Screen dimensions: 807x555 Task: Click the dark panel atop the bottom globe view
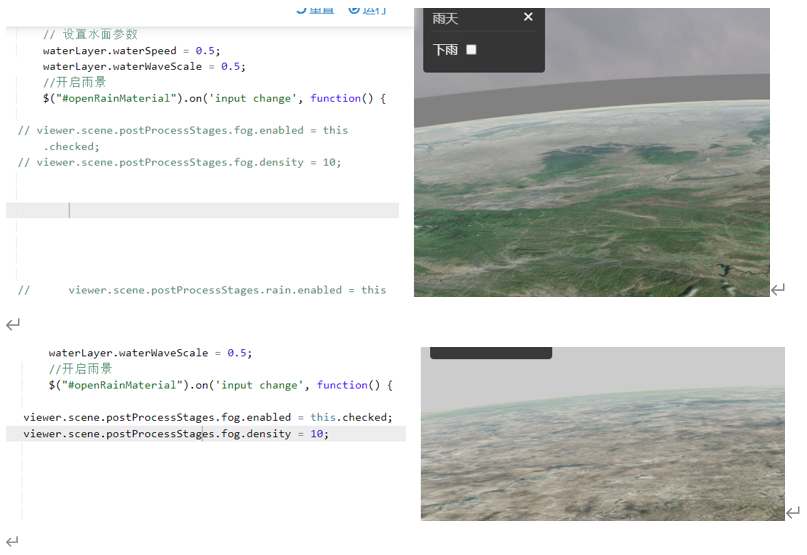tap(490, 352)
